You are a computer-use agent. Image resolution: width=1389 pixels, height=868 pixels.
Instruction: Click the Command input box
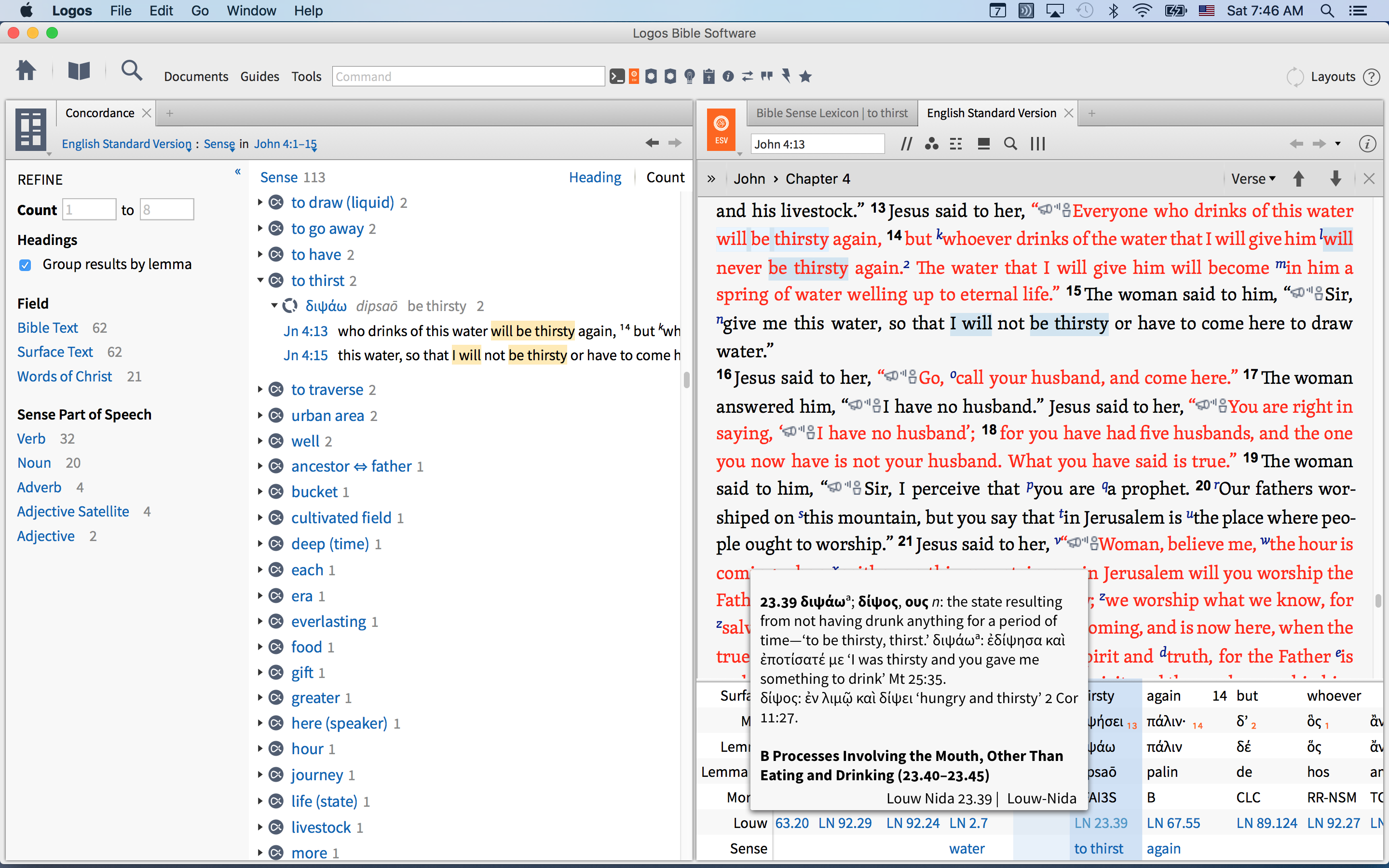(x=468, y=76)
